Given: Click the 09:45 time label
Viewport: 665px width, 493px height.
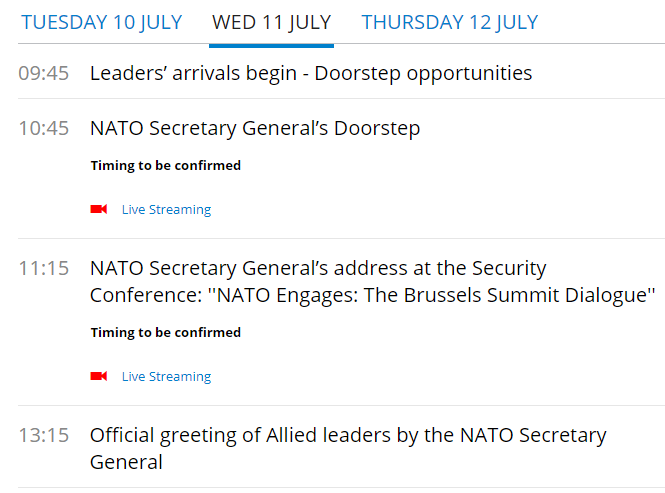Looking at the screenshot, I should 43,73.
